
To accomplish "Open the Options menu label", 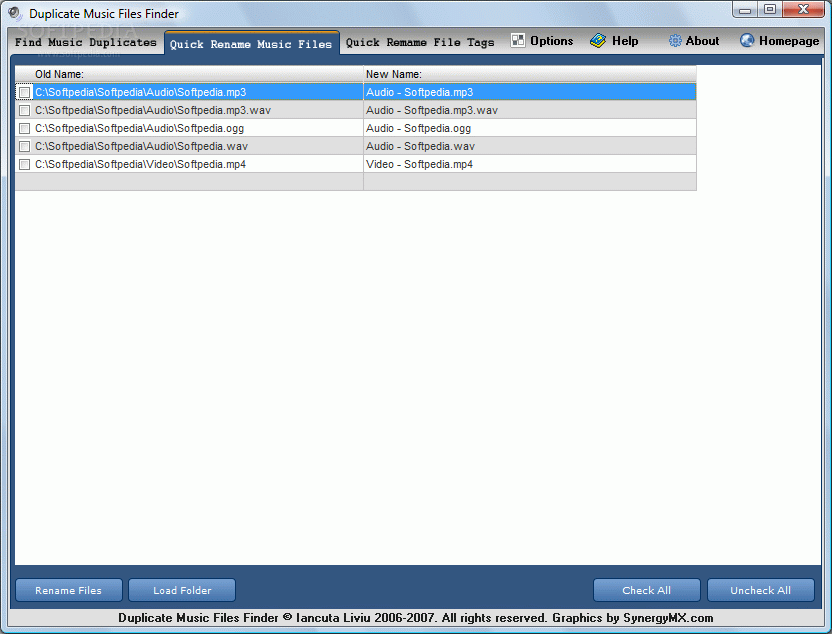I will coord(551,41).
